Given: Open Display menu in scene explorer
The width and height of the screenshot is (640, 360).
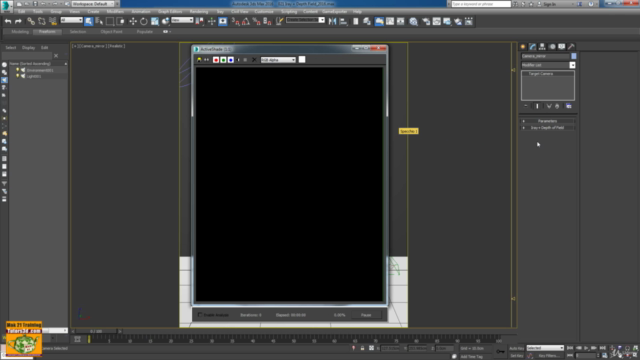Looking at the screenshot, I should (x=29, y=48).
